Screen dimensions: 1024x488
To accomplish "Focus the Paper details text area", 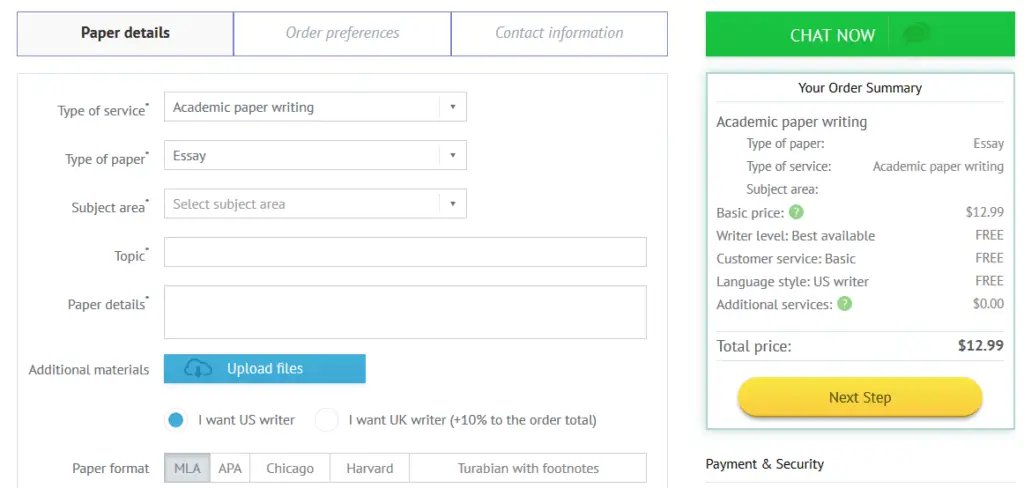I will point(405,312).
